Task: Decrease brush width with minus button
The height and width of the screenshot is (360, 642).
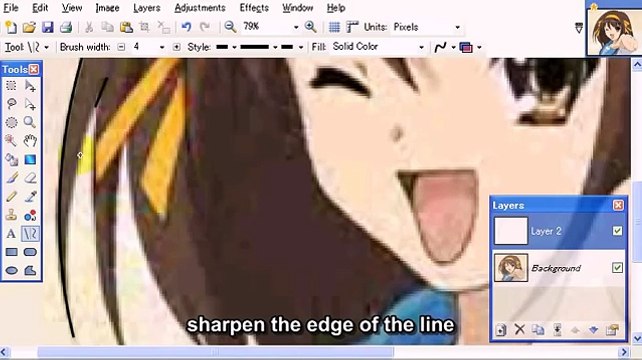Action: (121, 47)
